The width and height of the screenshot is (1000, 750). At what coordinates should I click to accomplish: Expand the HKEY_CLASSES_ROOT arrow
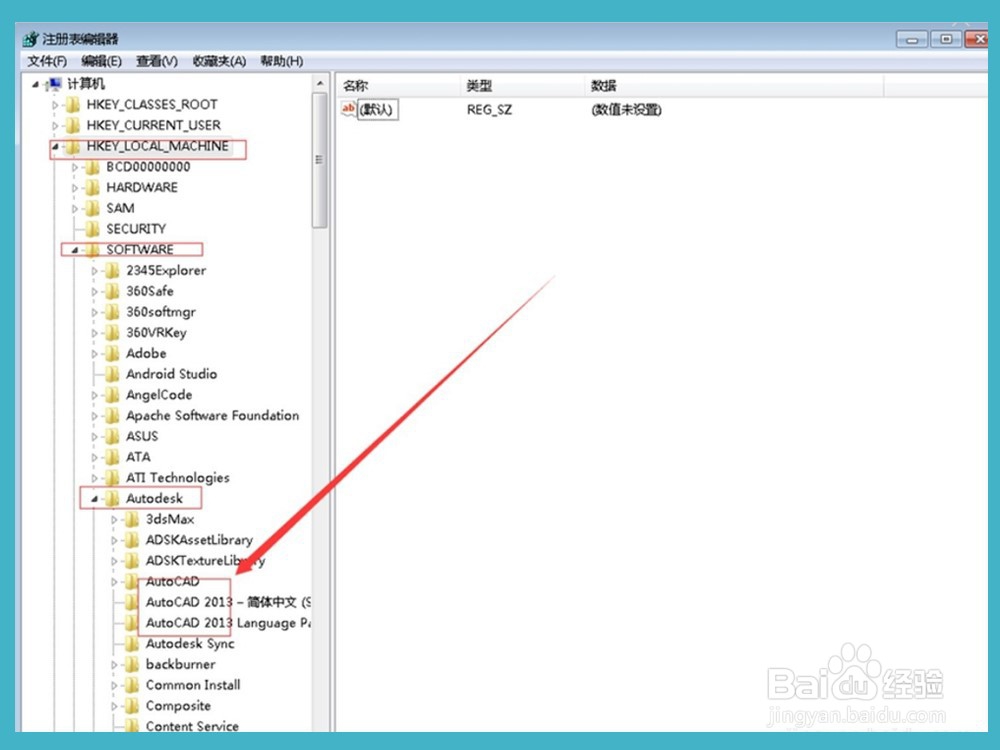[55, 105]
